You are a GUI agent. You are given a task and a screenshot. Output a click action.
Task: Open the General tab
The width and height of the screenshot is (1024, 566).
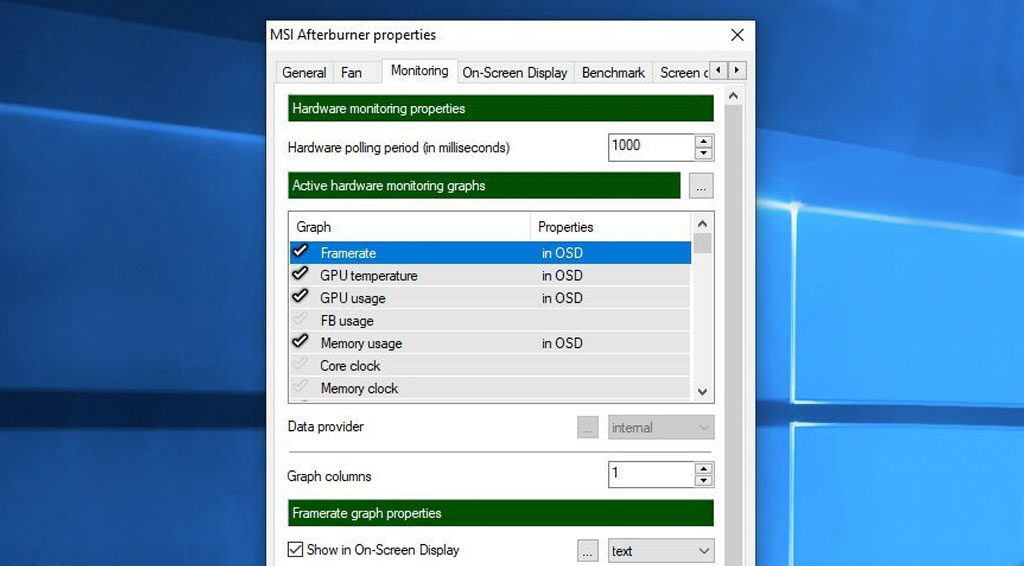click(304, 72)
